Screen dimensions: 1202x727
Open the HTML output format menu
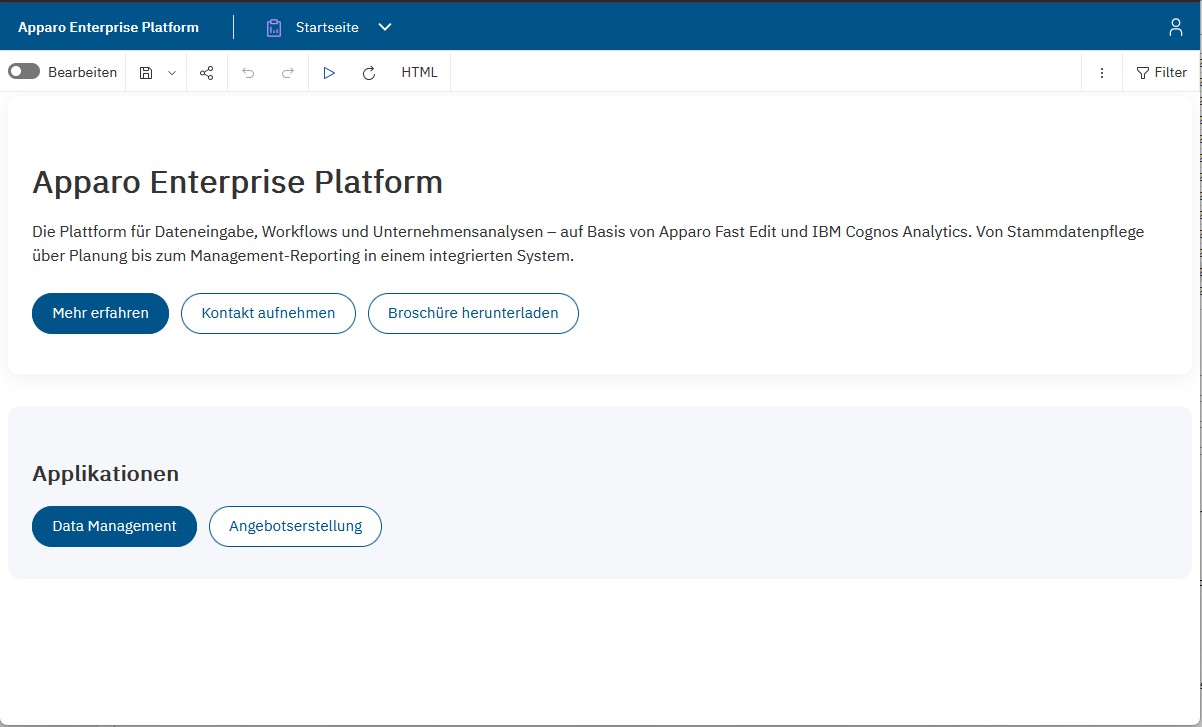(x=419, y=72)
